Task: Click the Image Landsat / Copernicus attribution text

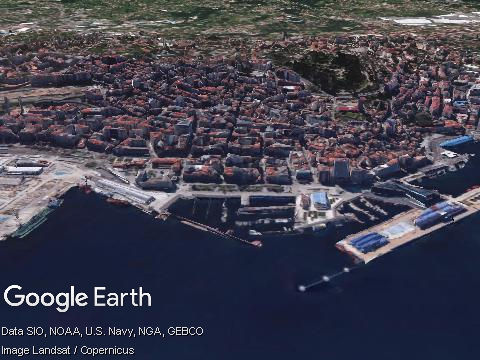Action: [68, 350]
